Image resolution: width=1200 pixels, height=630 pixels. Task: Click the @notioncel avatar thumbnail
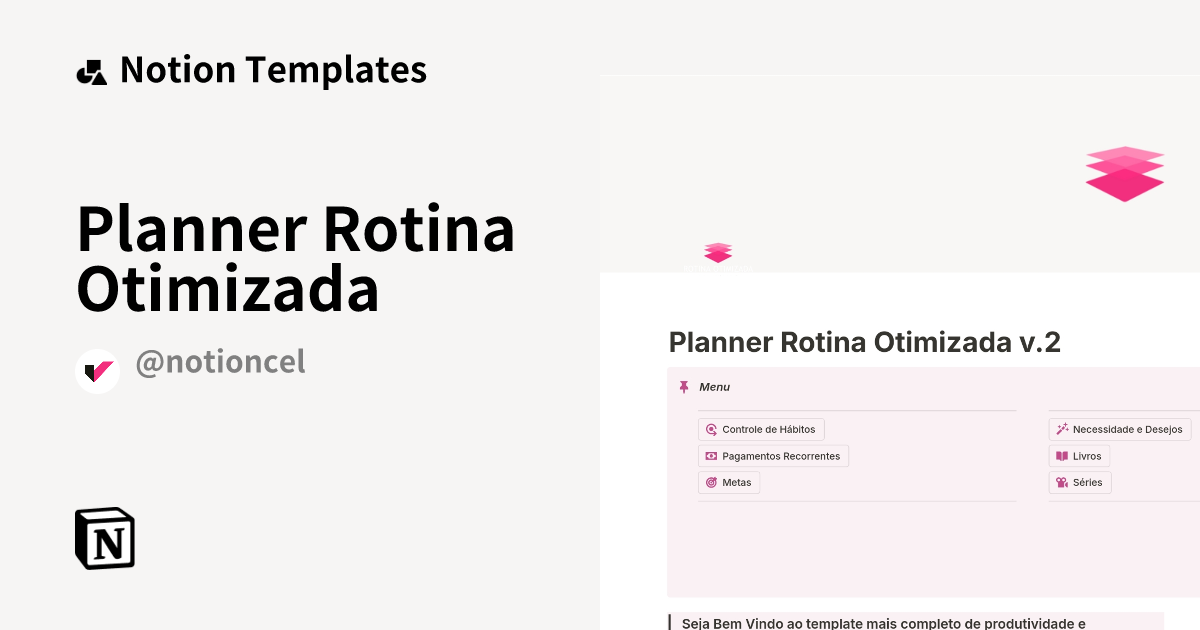[97, 371]
